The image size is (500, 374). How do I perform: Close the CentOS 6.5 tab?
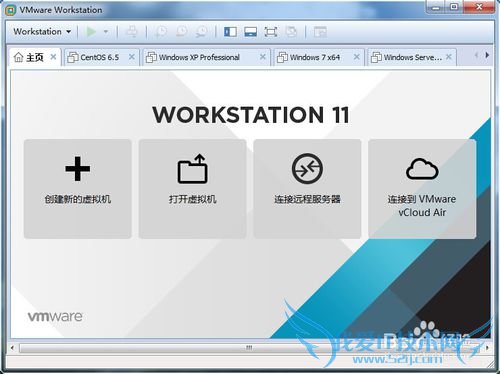coord(132,57)
